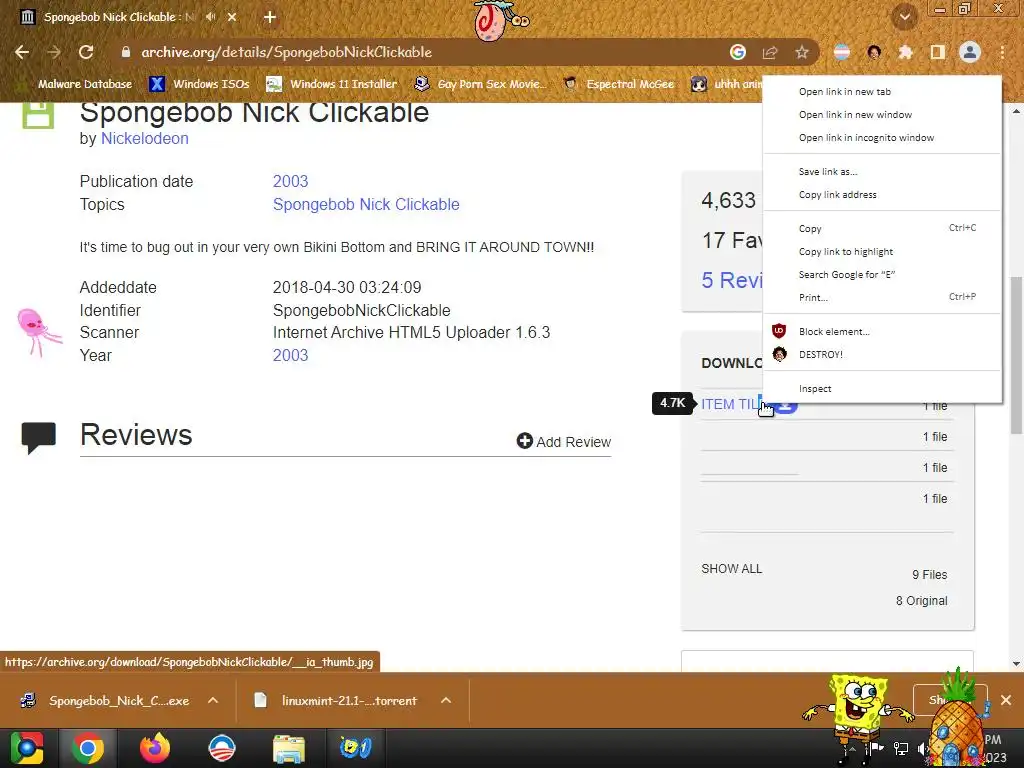
Task: Click the page vertical scrollbar thumb
Action: click(x=1016, y=355)
